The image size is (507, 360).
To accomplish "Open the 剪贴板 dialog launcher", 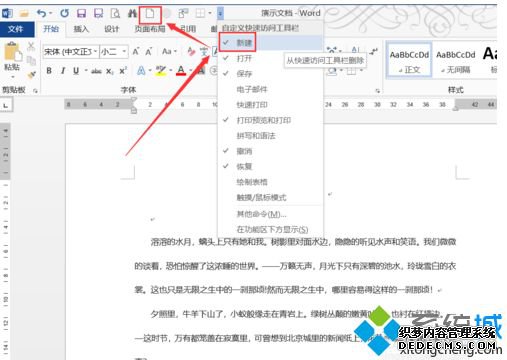I will tap(35, 90).
